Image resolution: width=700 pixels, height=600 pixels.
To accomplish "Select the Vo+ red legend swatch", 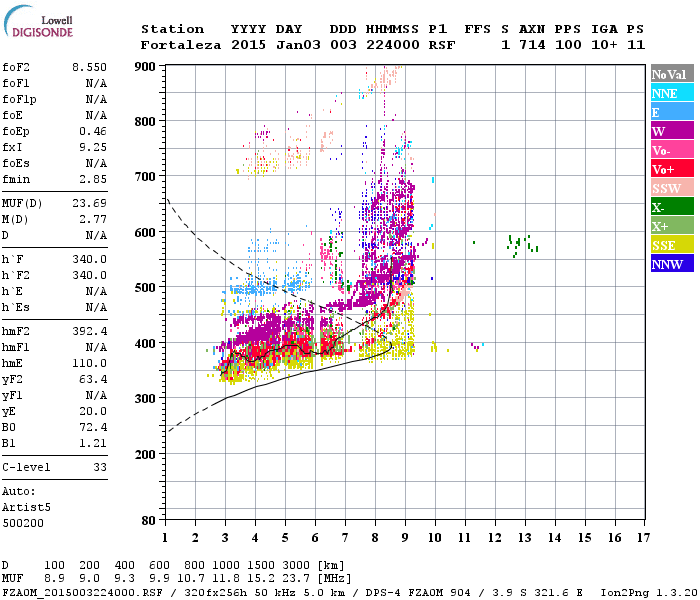I will coord(672,169).
